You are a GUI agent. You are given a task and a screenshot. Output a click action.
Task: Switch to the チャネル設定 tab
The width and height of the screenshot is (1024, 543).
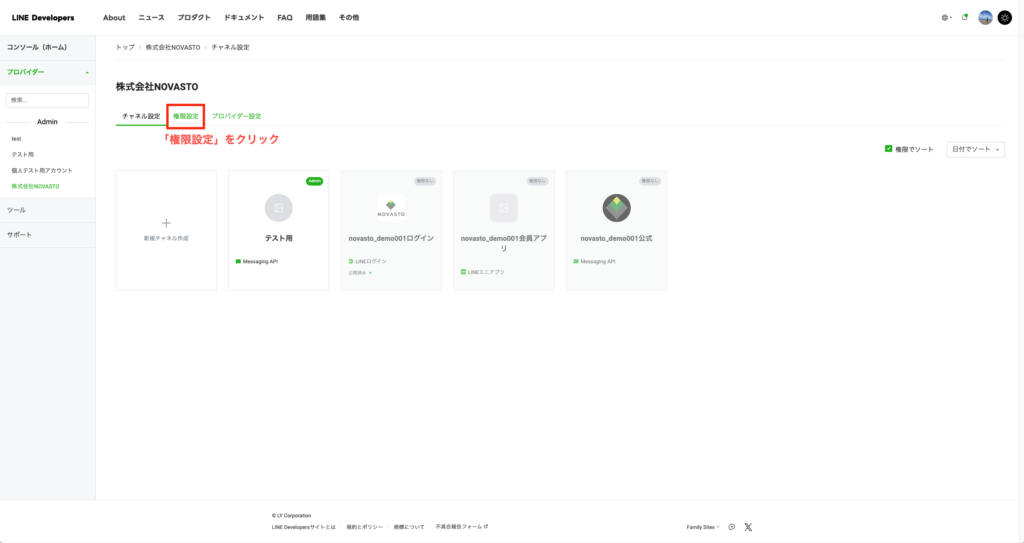(x=141, y=116)
